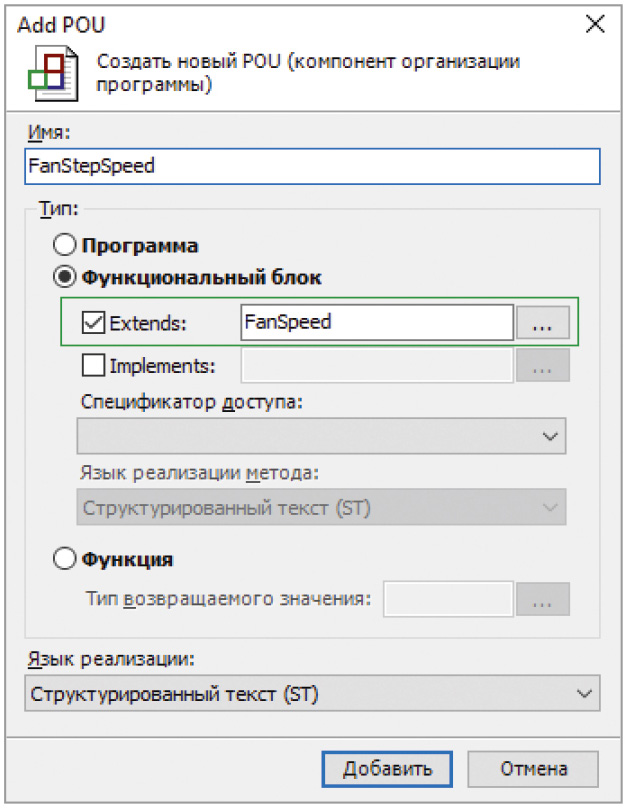
Task: Click browse button next to return type field
Action: tap(543, 599)
